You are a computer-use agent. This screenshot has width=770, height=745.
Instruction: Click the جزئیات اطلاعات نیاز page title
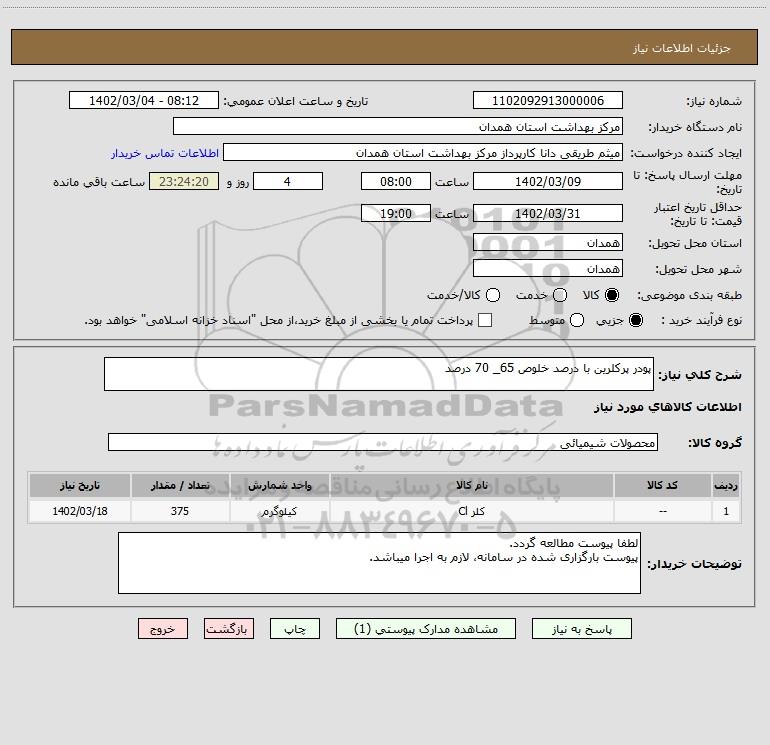[681, 48]
